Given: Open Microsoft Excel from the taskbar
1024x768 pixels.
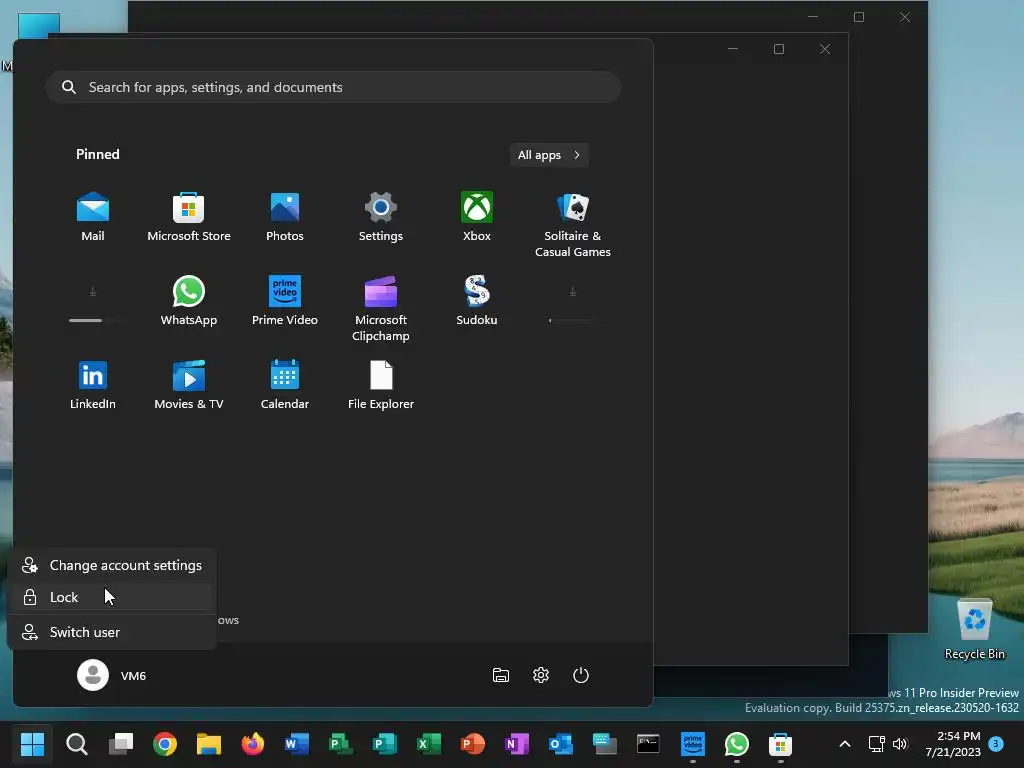Looking at the screenshot, I should tap(429, 744).
